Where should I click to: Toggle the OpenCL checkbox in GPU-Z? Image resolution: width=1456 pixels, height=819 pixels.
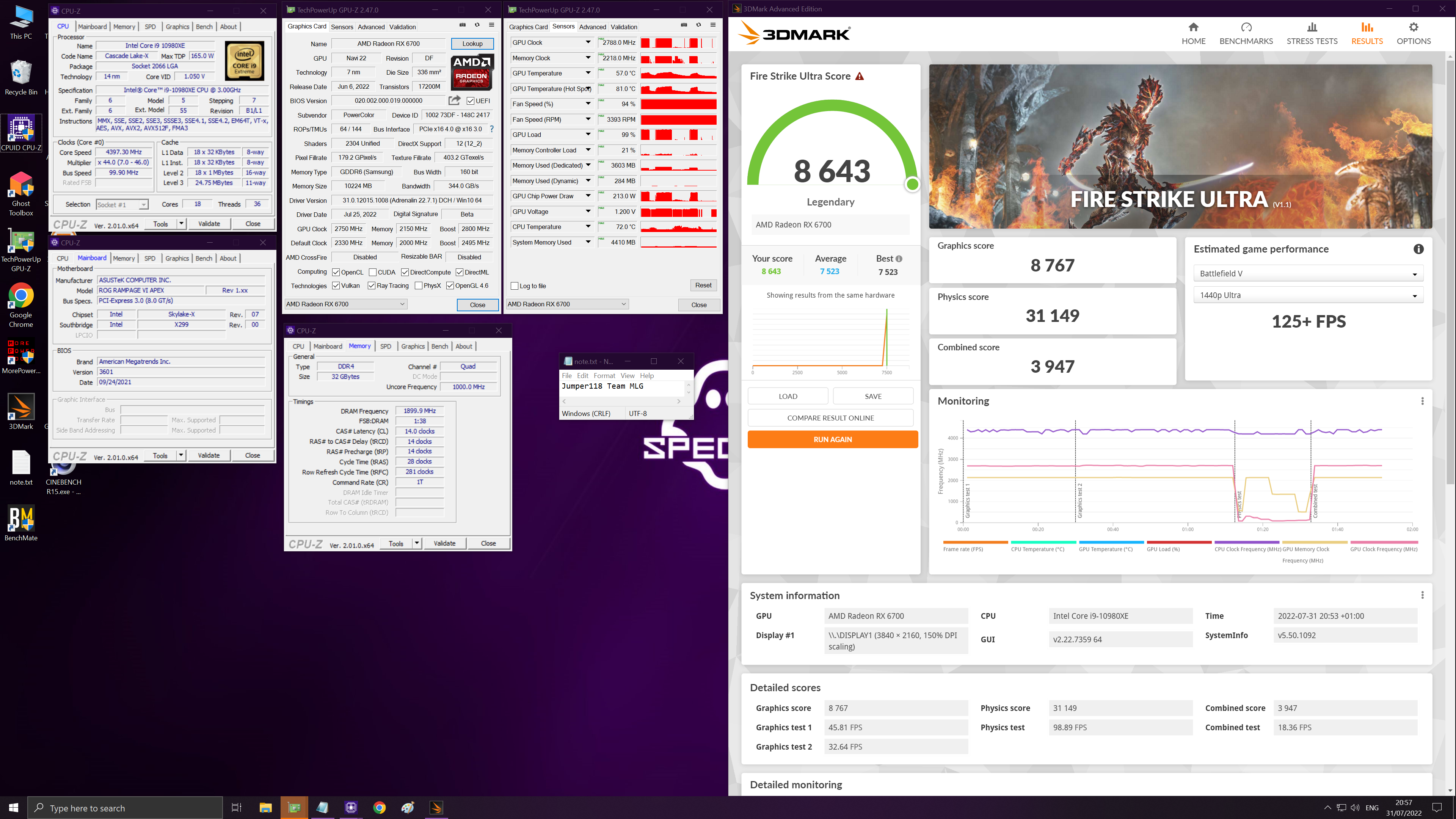point(336,273)
